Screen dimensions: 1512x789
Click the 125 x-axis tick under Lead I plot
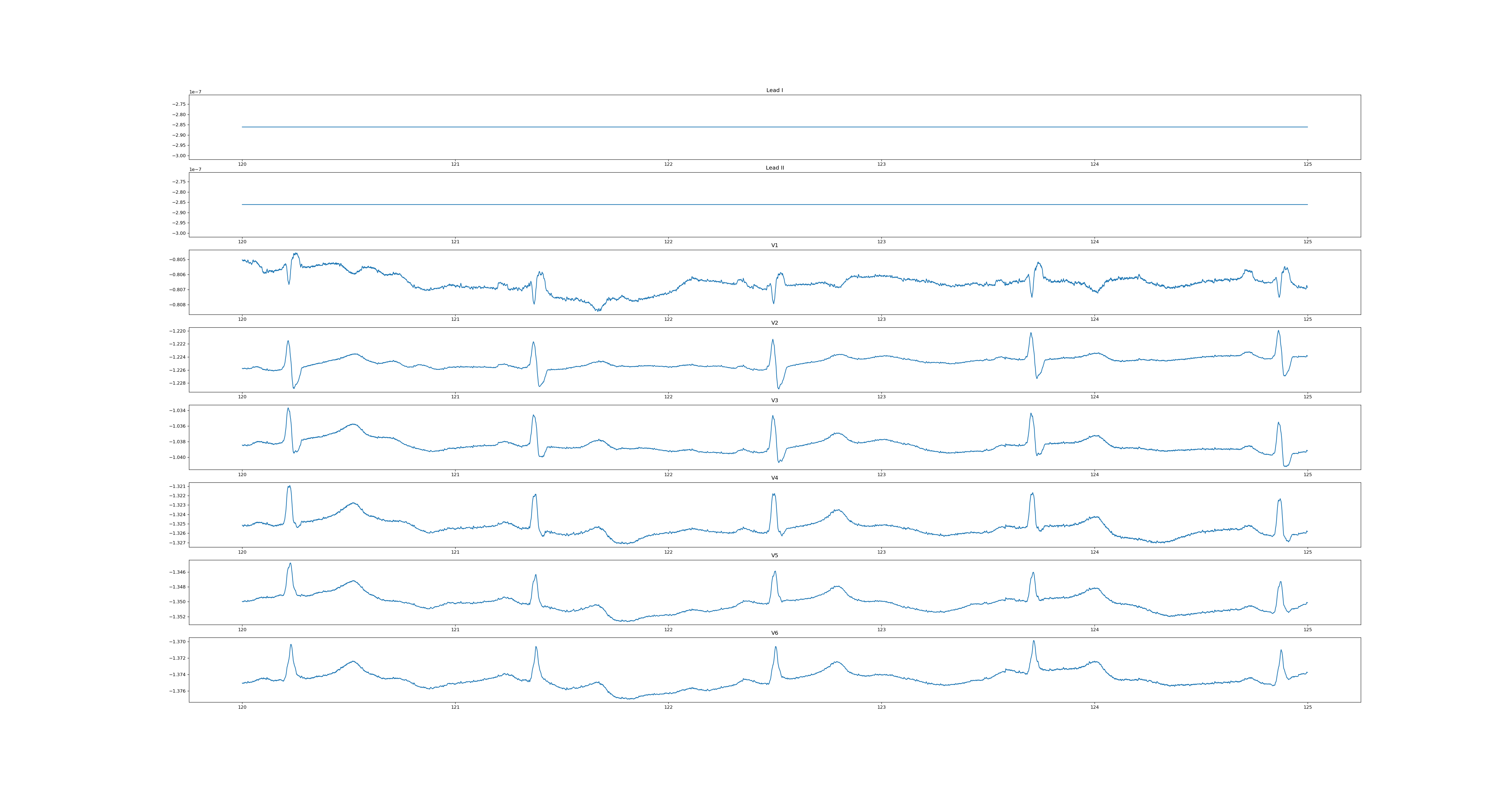click(x=1307, y=164)
